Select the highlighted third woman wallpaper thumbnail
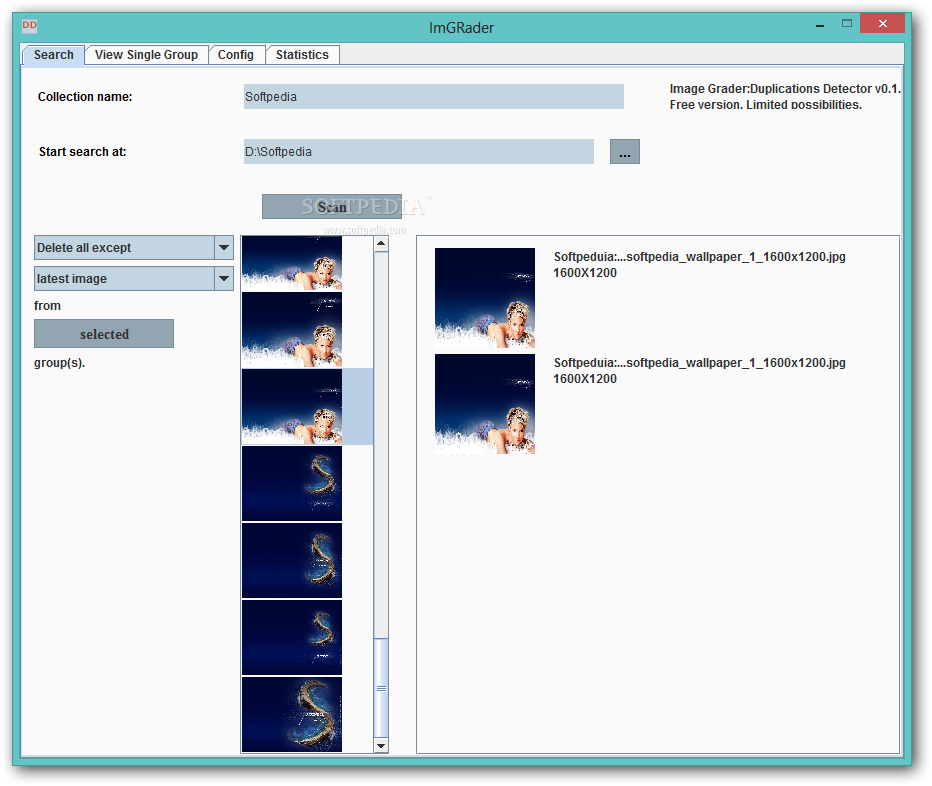 [292, 407]
